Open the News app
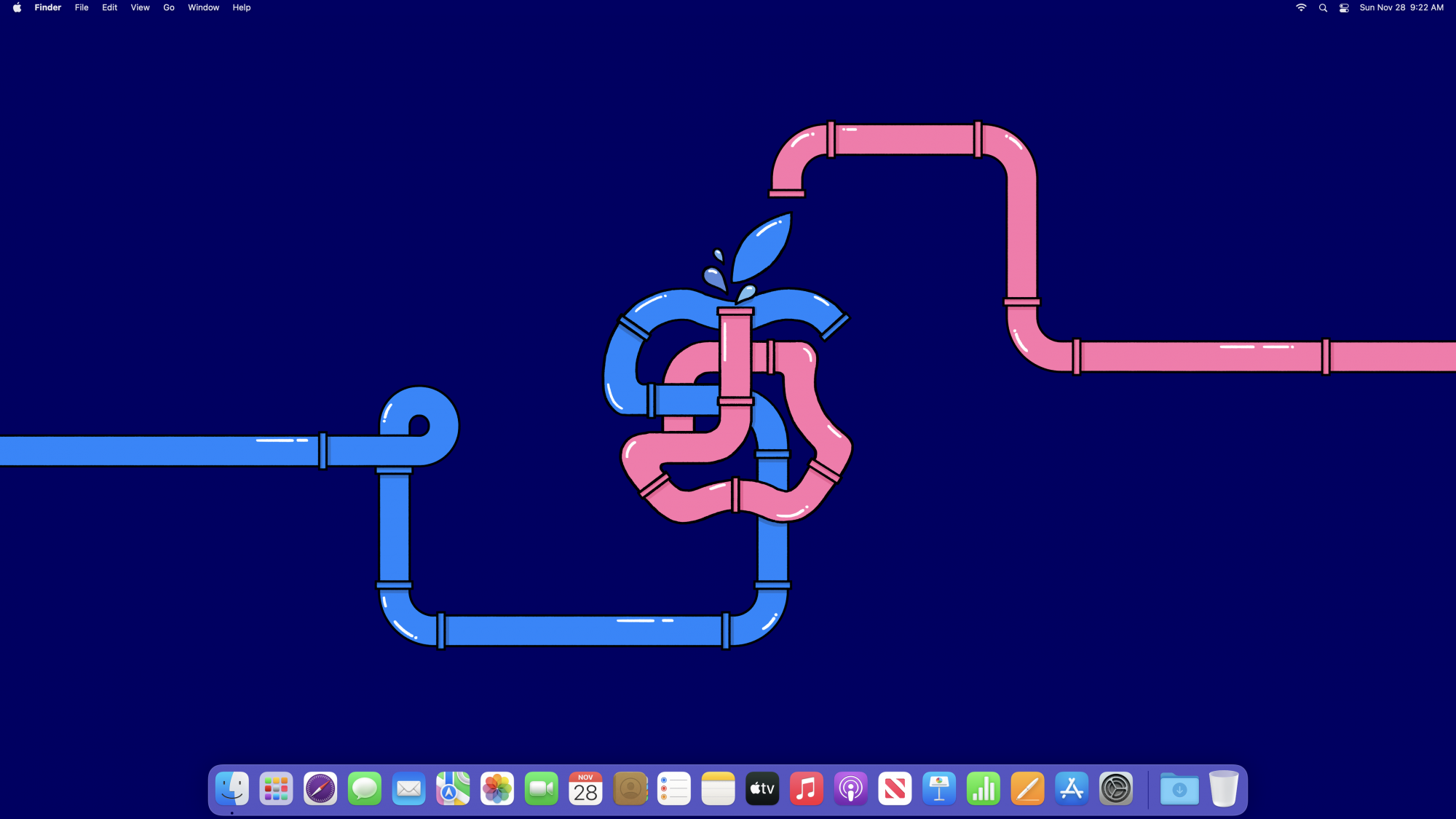Image resolution: width=1456 pixels, height=819 pixels. point(895,789)
